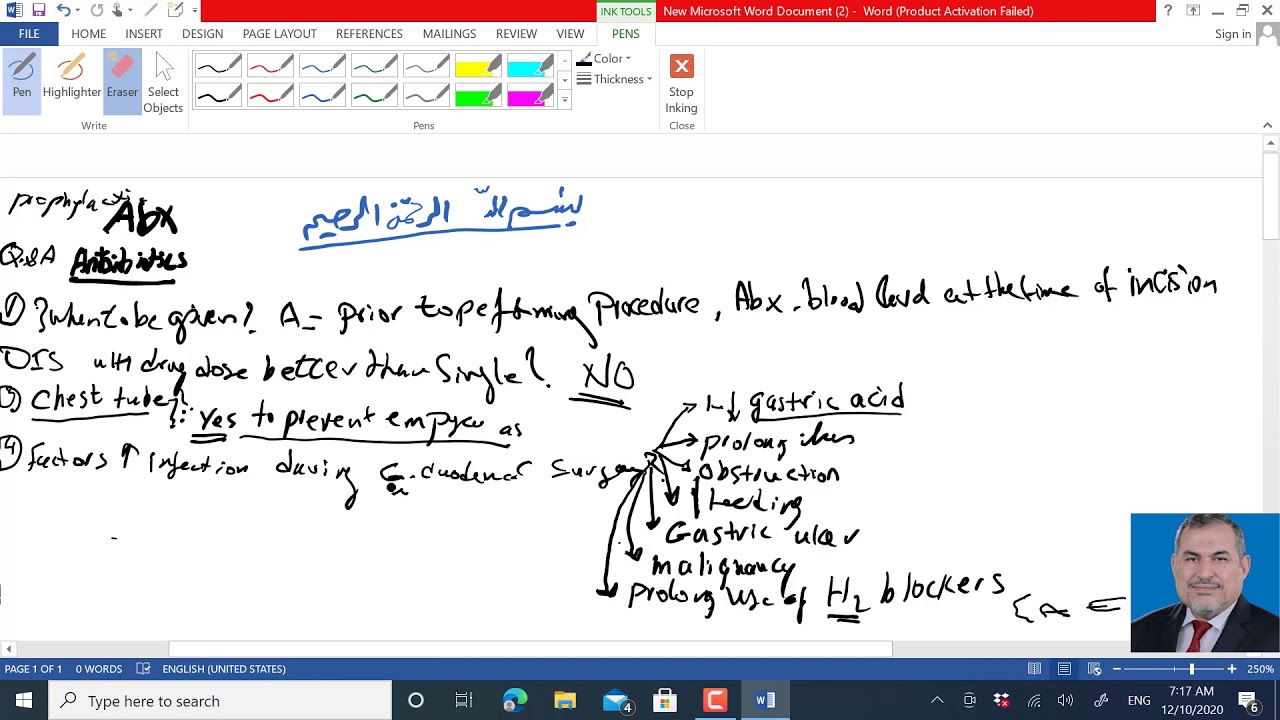Viewport: 1280px width, 720px height.
Task: Pick the bottom-row gray pen
Action: [427, 97]
